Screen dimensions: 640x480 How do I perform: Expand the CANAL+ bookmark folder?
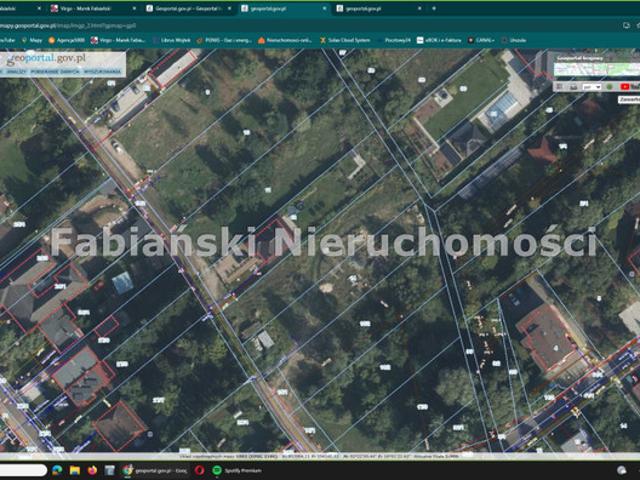tap(481, 40)
